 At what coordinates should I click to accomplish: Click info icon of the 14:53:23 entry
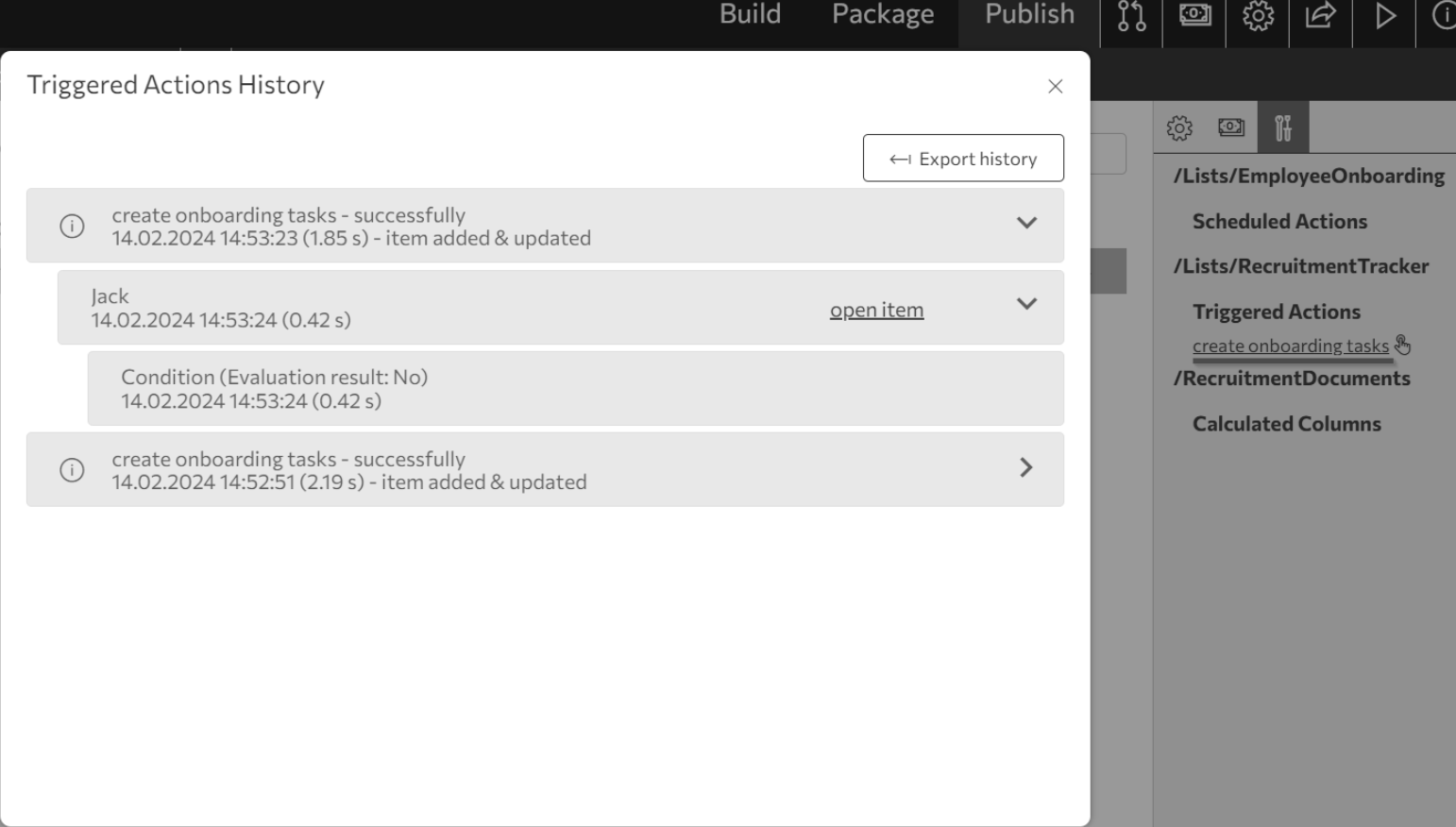click(x=72, y=227)
